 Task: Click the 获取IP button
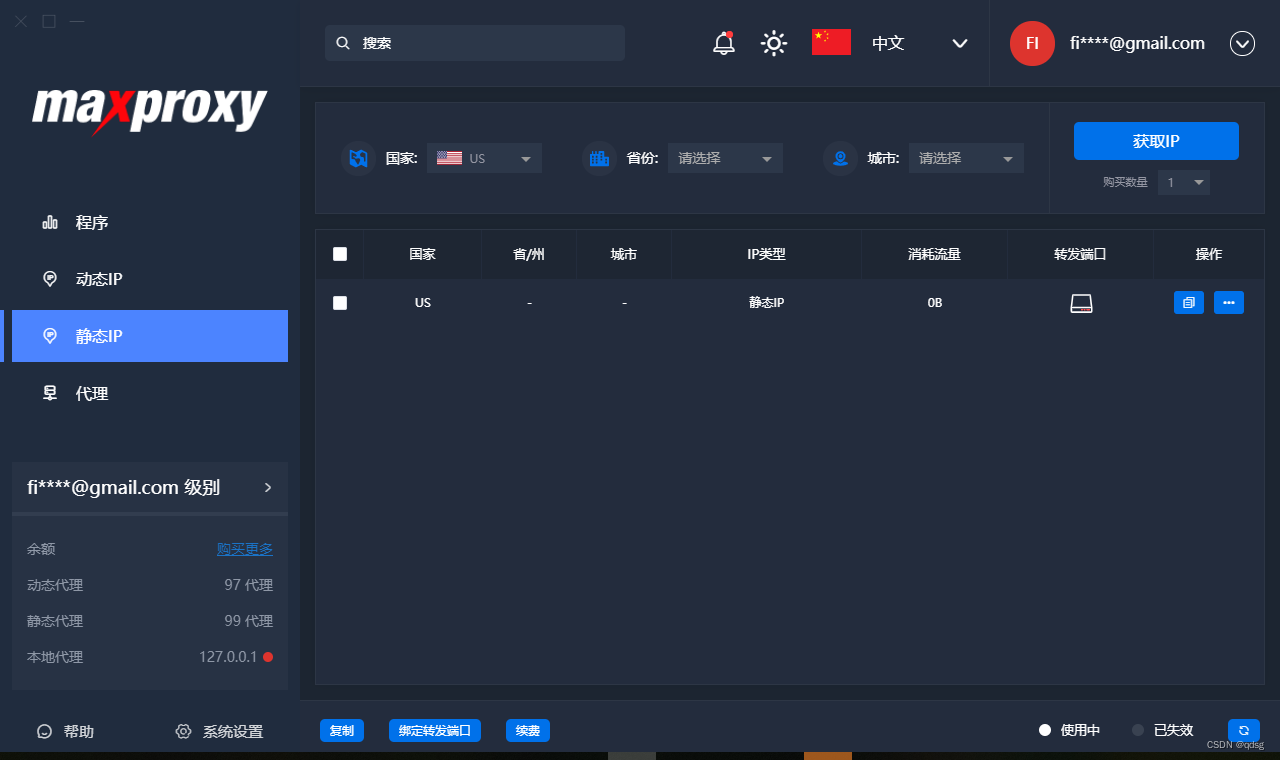[1156, 141]
